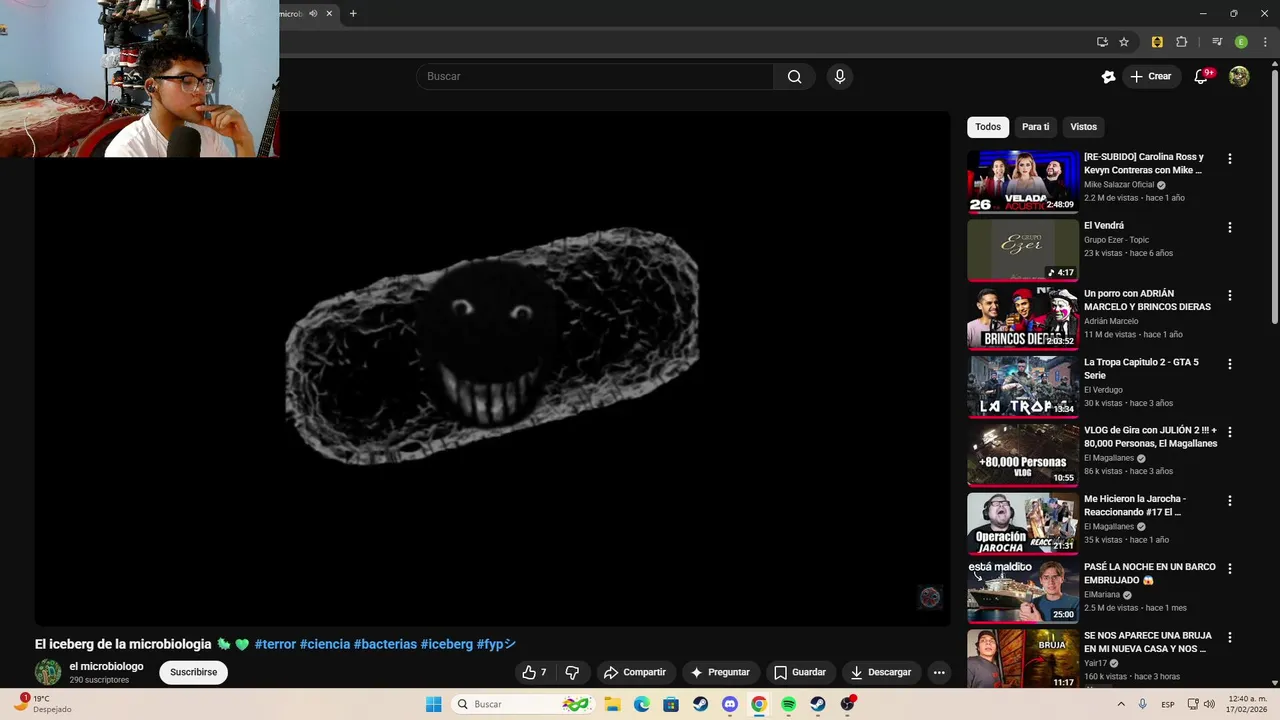This screenshot has width=1280, height=720.
Task: Subscribe with the Suscribirse button
Action: tap(194, 673)
